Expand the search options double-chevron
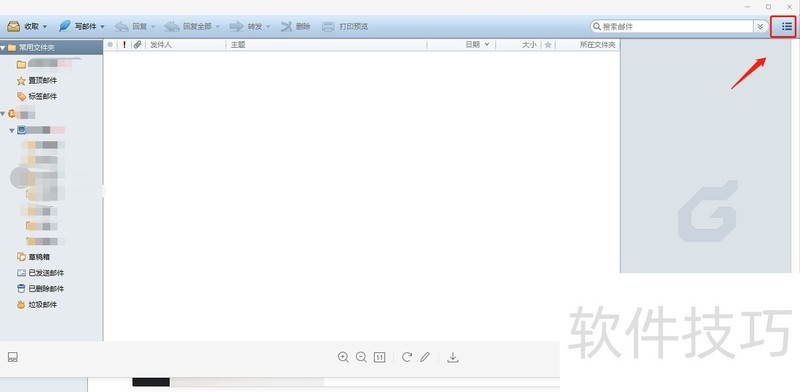The width and height of the screenshot is (800, 392). 760,27
